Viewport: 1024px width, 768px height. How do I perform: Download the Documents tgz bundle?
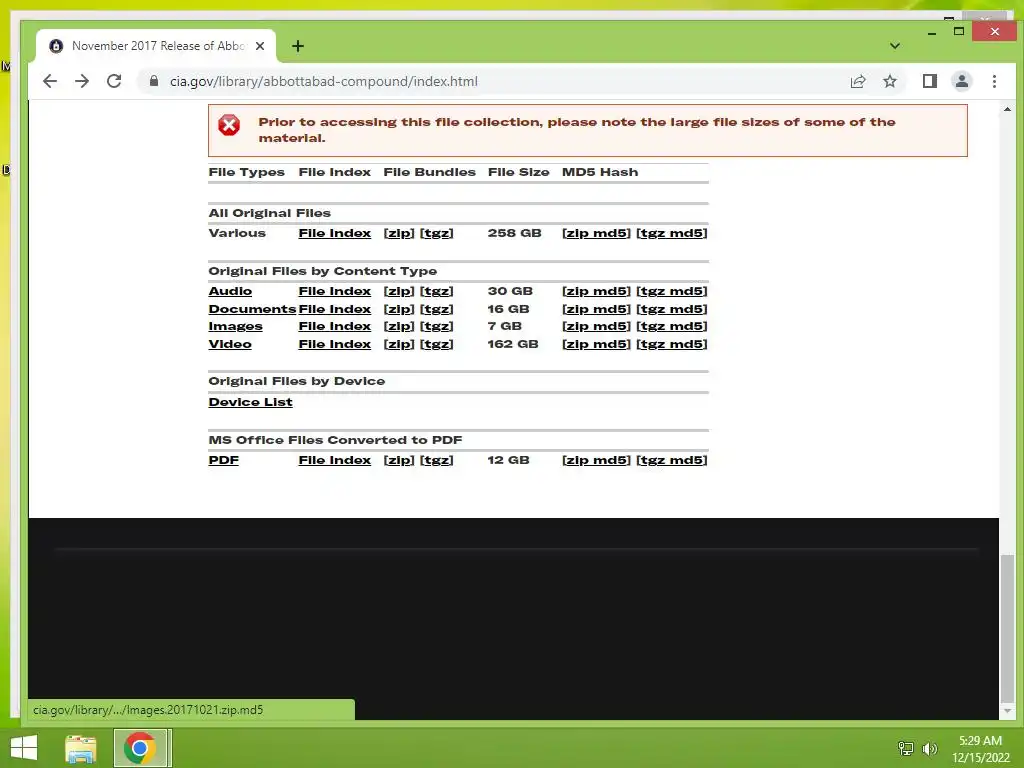tap(436, 309)
